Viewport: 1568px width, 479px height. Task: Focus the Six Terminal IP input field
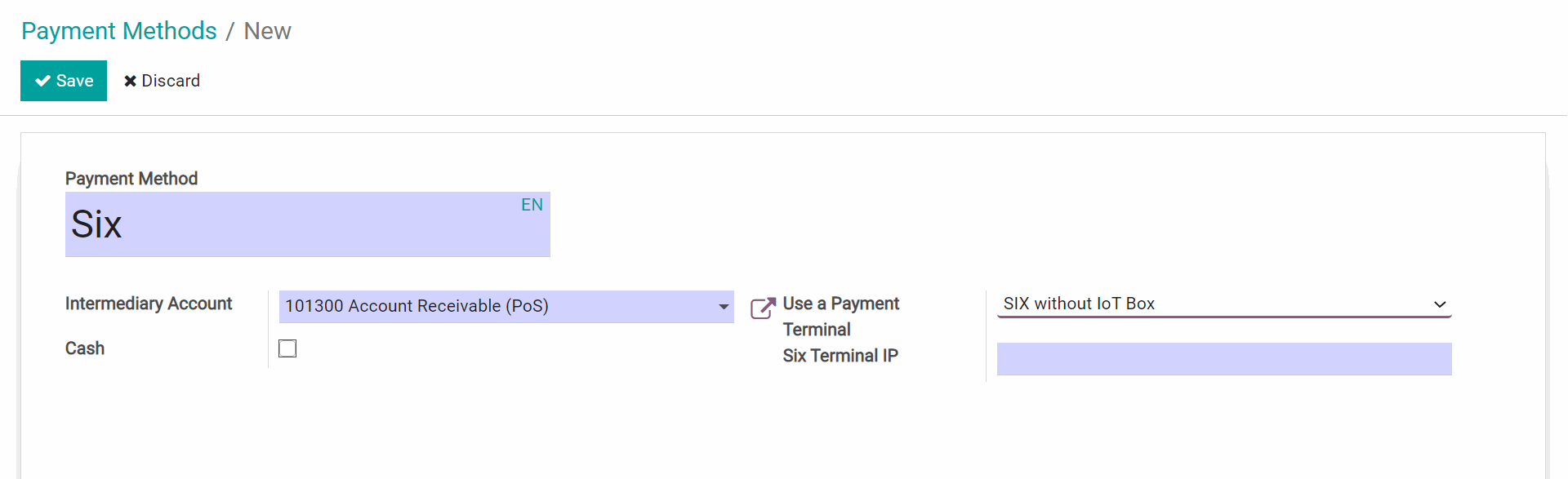(x=1223, y=359)
